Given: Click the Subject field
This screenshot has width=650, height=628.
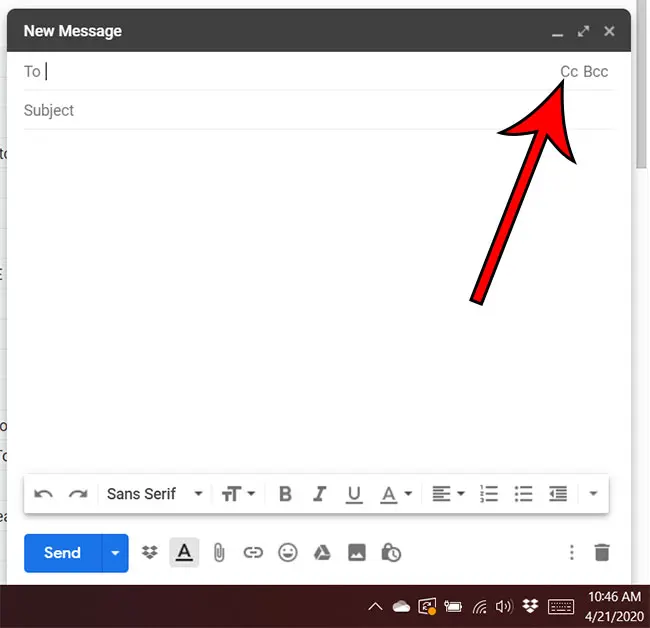Looking at the screenshot, I should click(x=300, y=110).
